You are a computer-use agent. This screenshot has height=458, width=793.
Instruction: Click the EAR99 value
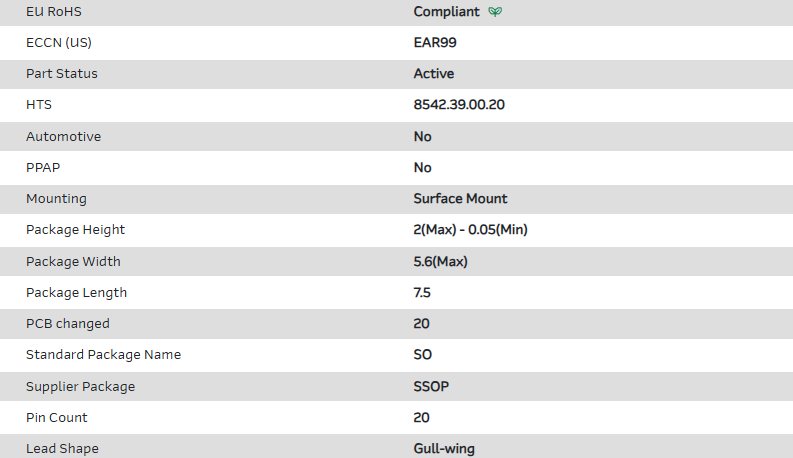tap(436, 43)
